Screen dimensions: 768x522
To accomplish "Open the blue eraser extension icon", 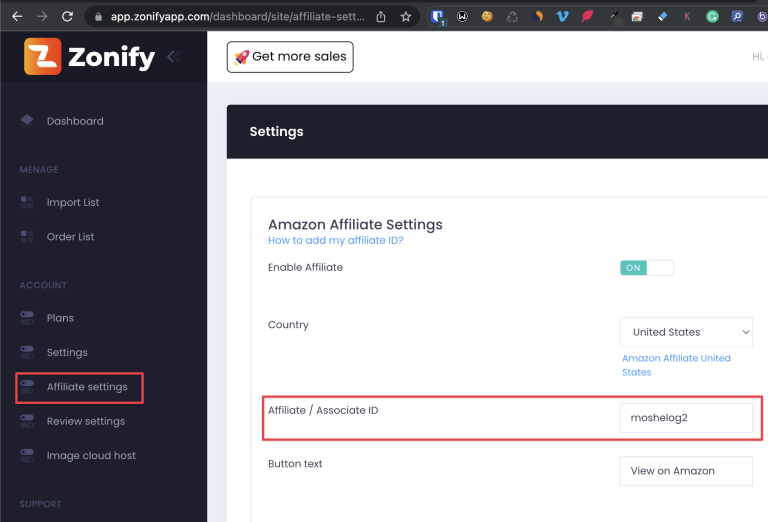I will 663,17.
